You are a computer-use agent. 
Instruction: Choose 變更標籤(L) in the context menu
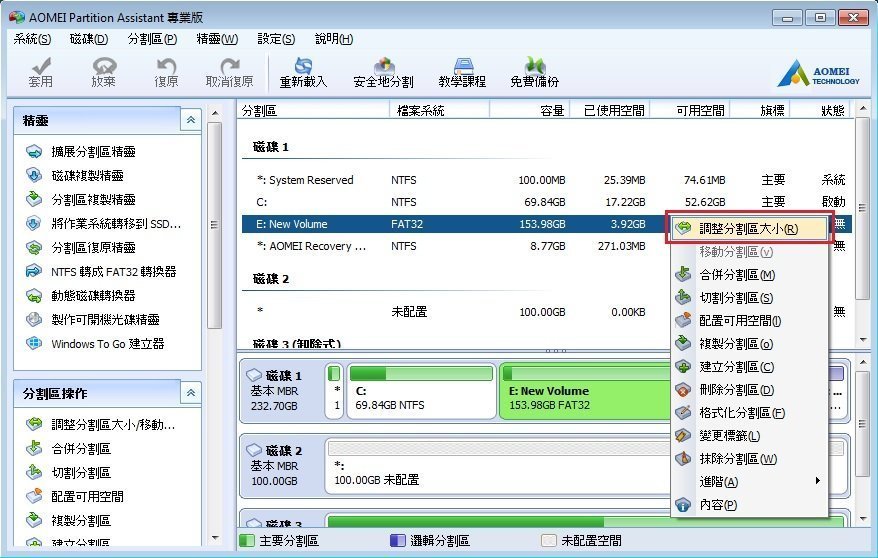pos(749,435)
